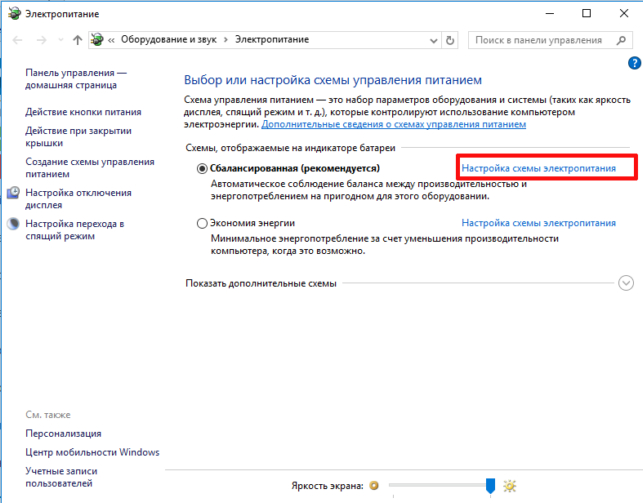
Task: Open Настройка отключения дисплея link
Action: click(x=78, y=198)
